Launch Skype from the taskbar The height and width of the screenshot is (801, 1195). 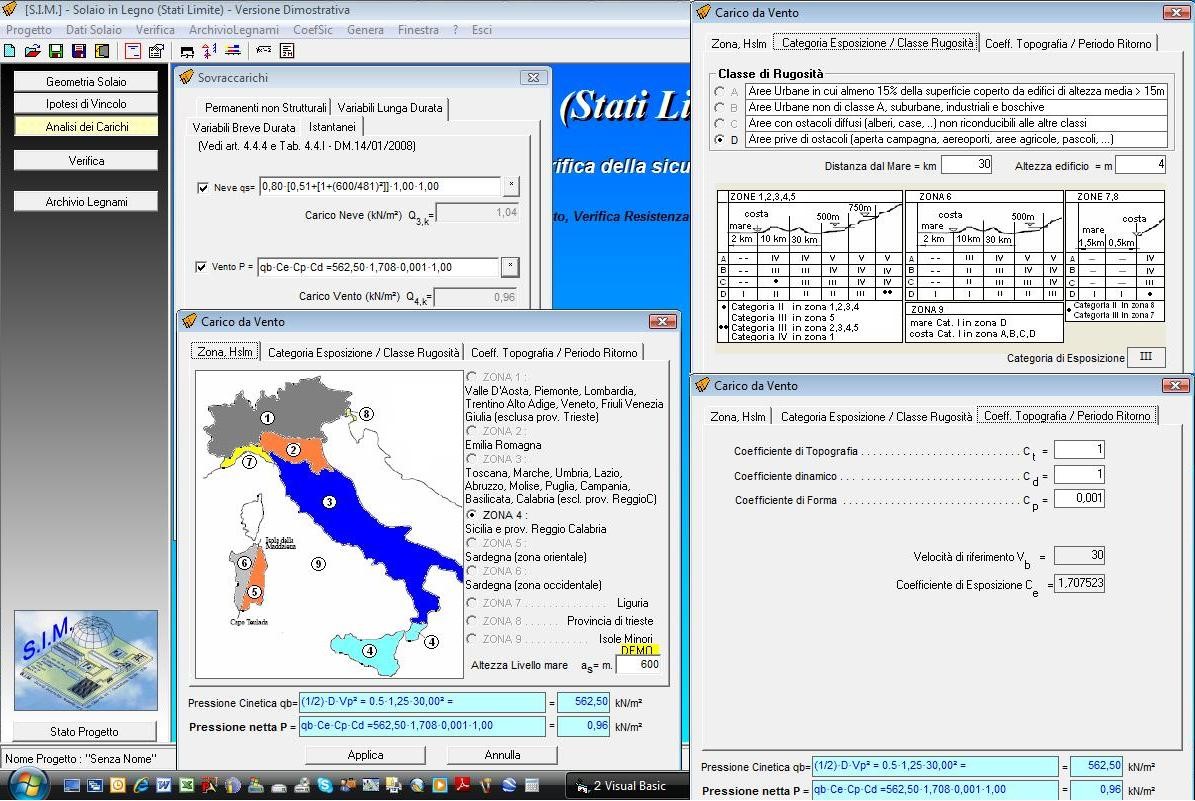pos(325,786)
